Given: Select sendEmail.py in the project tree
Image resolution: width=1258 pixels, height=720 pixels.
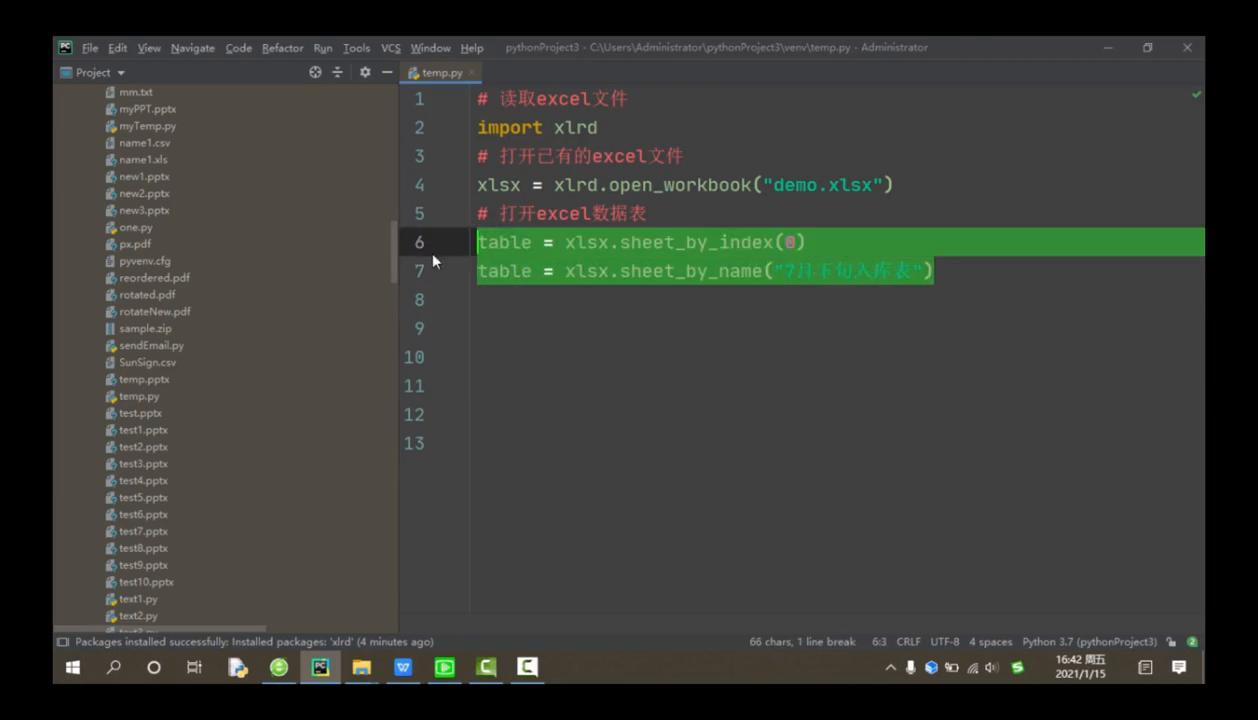Looking at the screenshot, I should click(150, 345).
